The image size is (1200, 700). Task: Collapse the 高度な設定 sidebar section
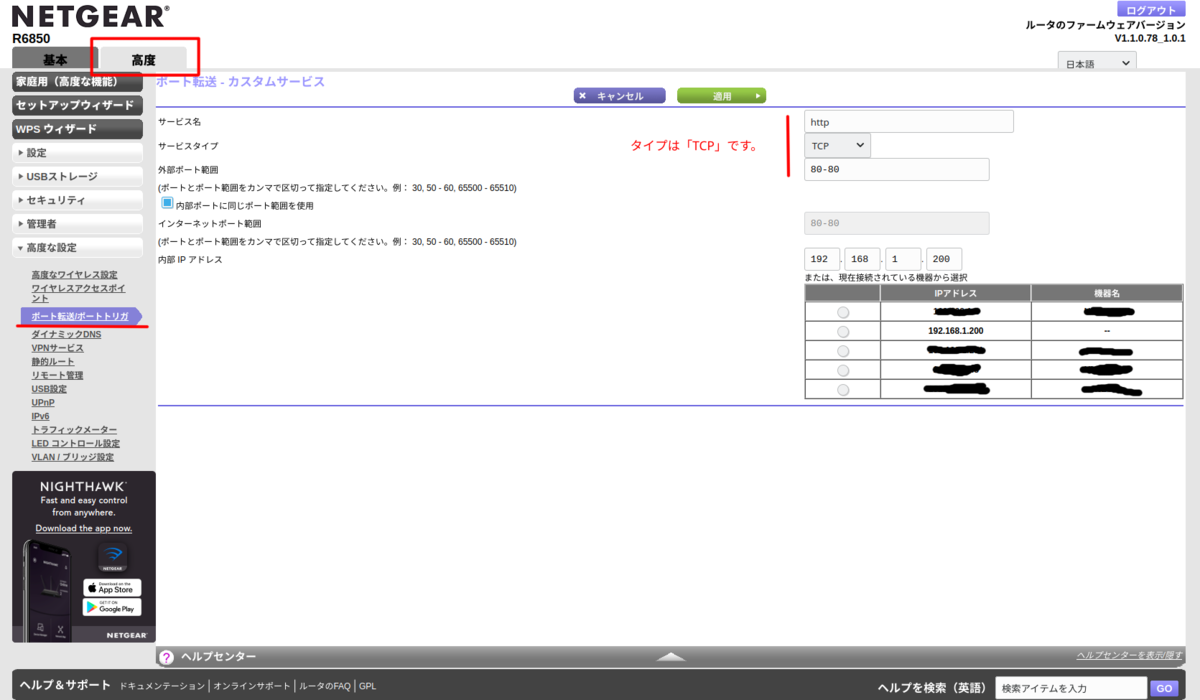[x=78, y=248]
